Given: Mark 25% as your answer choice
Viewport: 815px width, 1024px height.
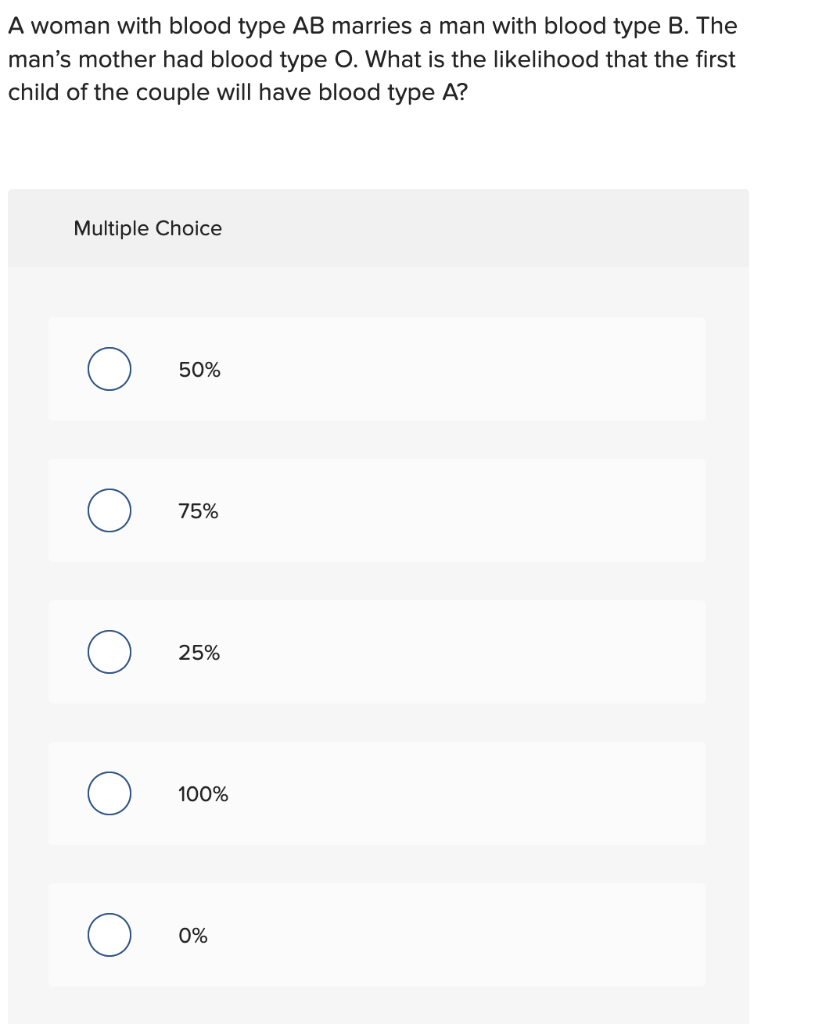Looking at the screenshot, I should tap(109, 652).
